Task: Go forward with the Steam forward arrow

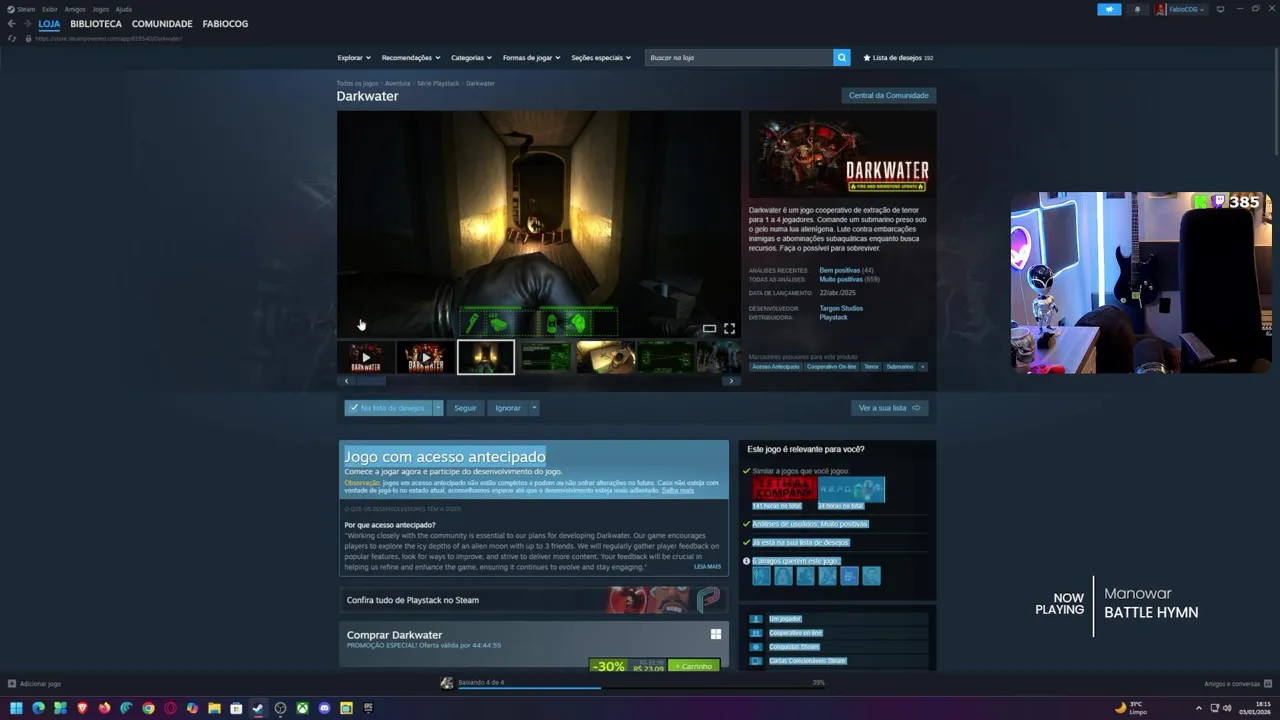Action: coord(26,24)
